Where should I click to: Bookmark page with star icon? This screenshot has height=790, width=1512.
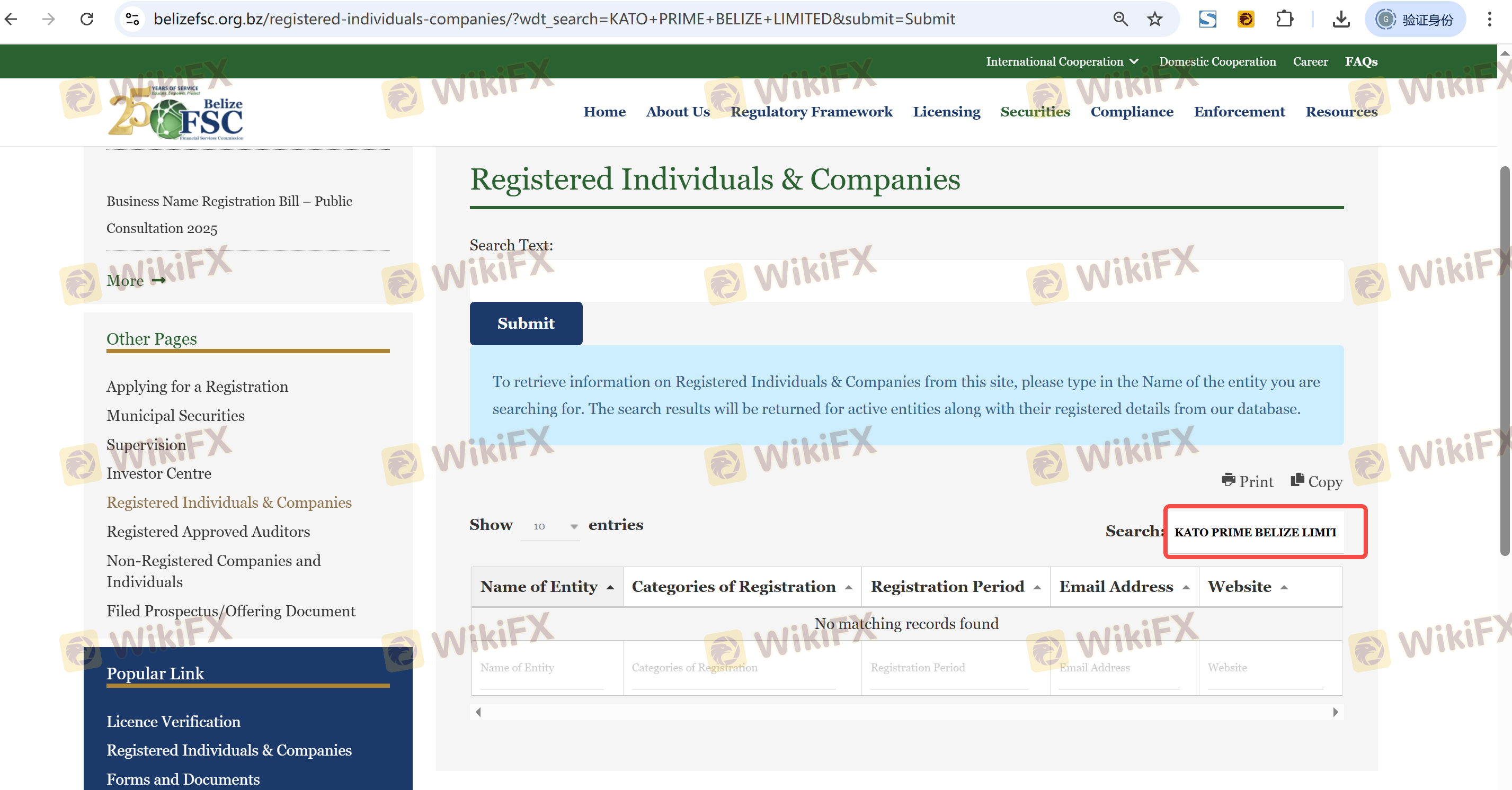tap(1154, 20)
